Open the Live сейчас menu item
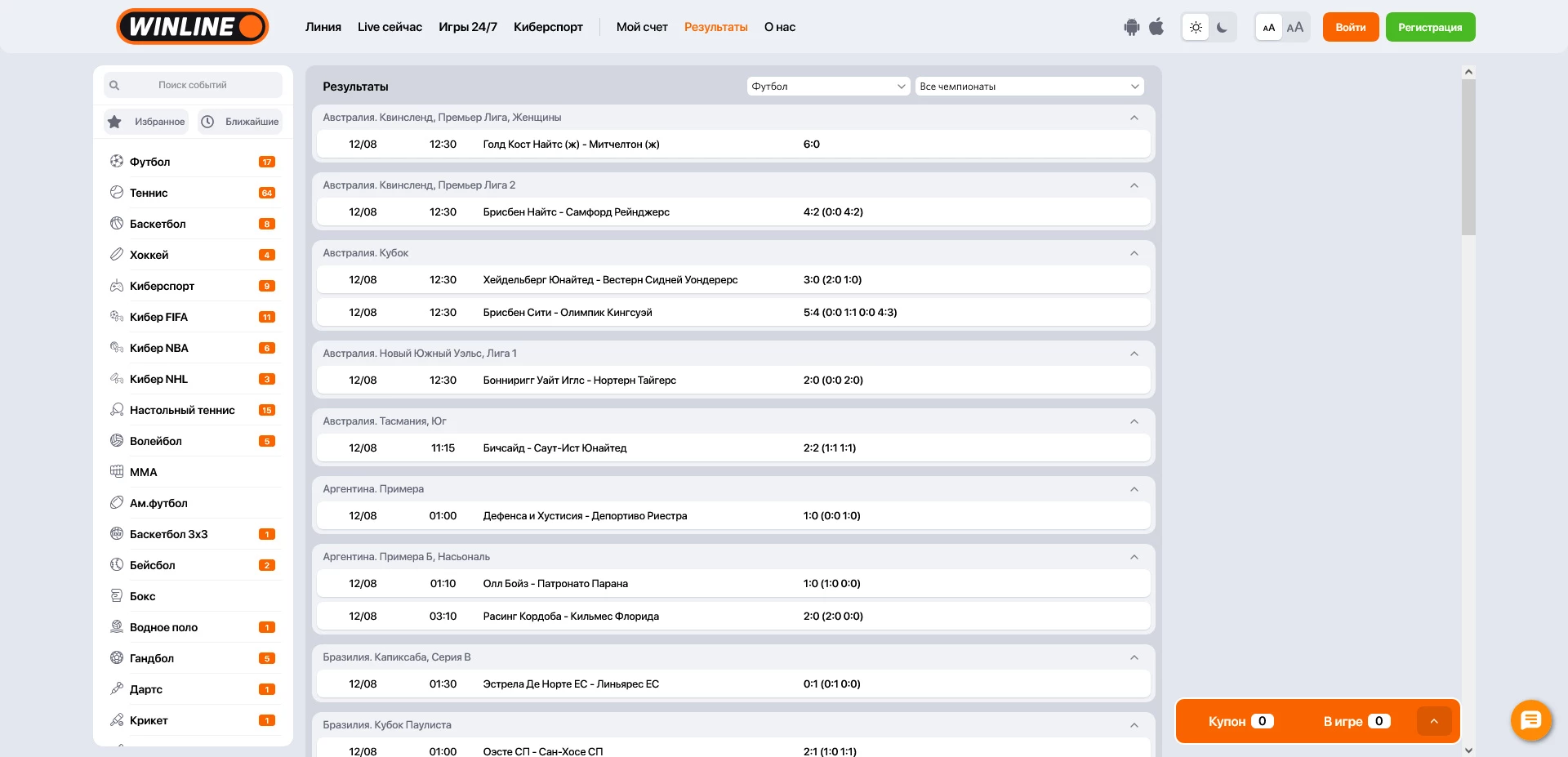Viewport: 1568px width, 757px height. [x=390, y=27]
